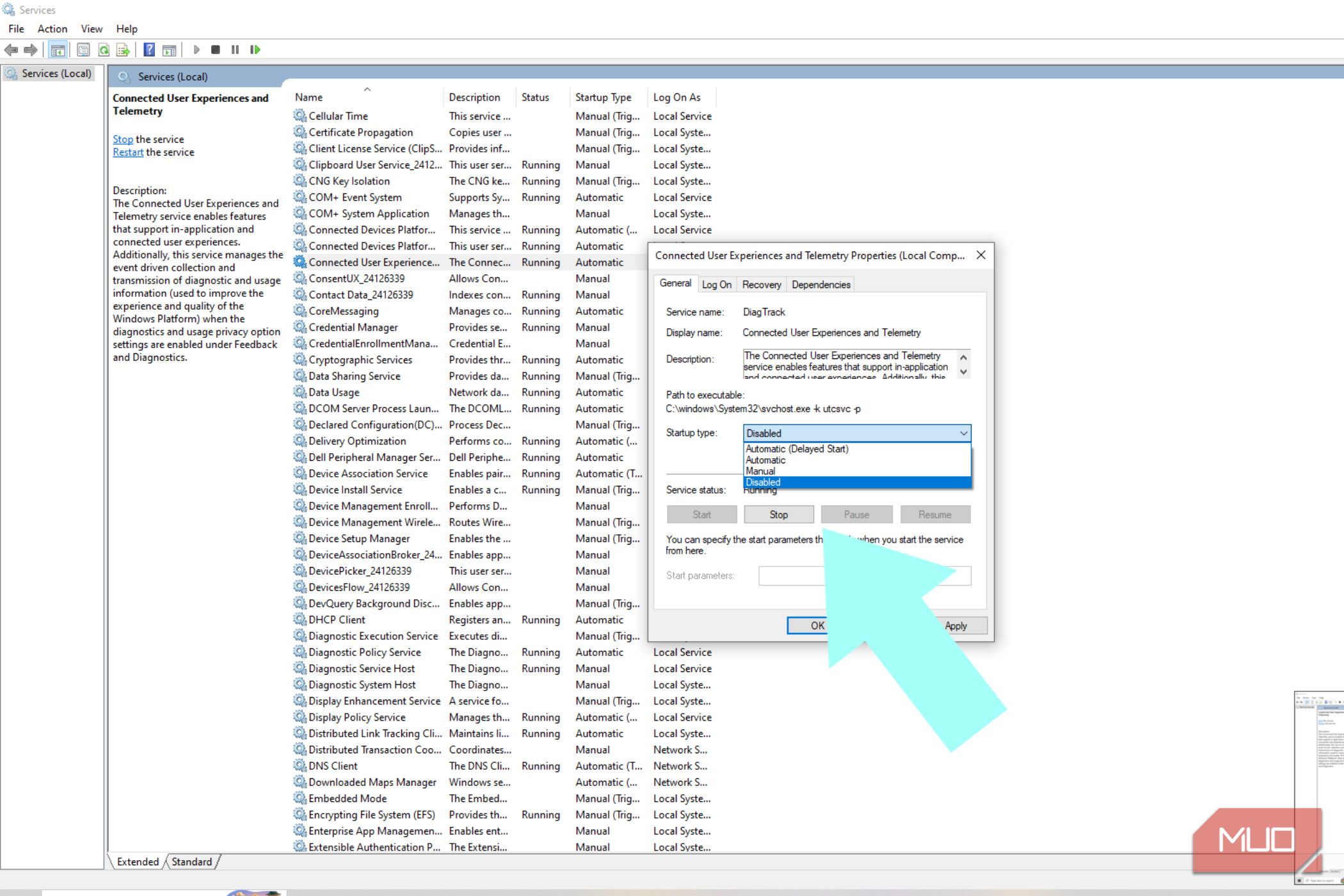Viewport: 1344px width, 896px height.
Task: Choose Disabled in the startup type list
Action: coord(857,482)
